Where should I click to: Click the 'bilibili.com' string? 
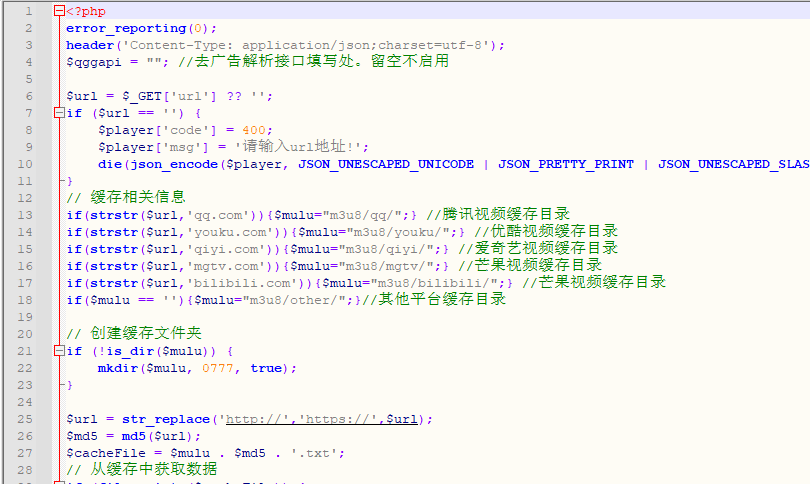click(x=242, y=283)
